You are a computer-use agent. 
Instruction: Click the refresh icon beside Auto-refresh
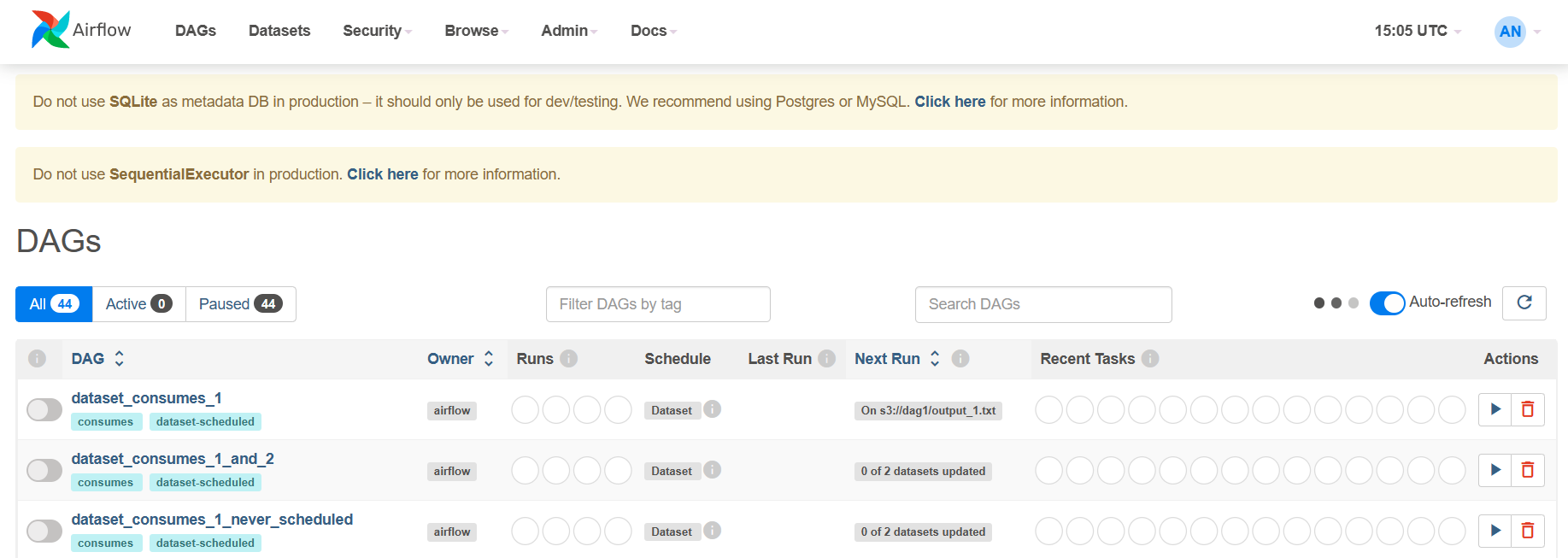coord(1524,302)
